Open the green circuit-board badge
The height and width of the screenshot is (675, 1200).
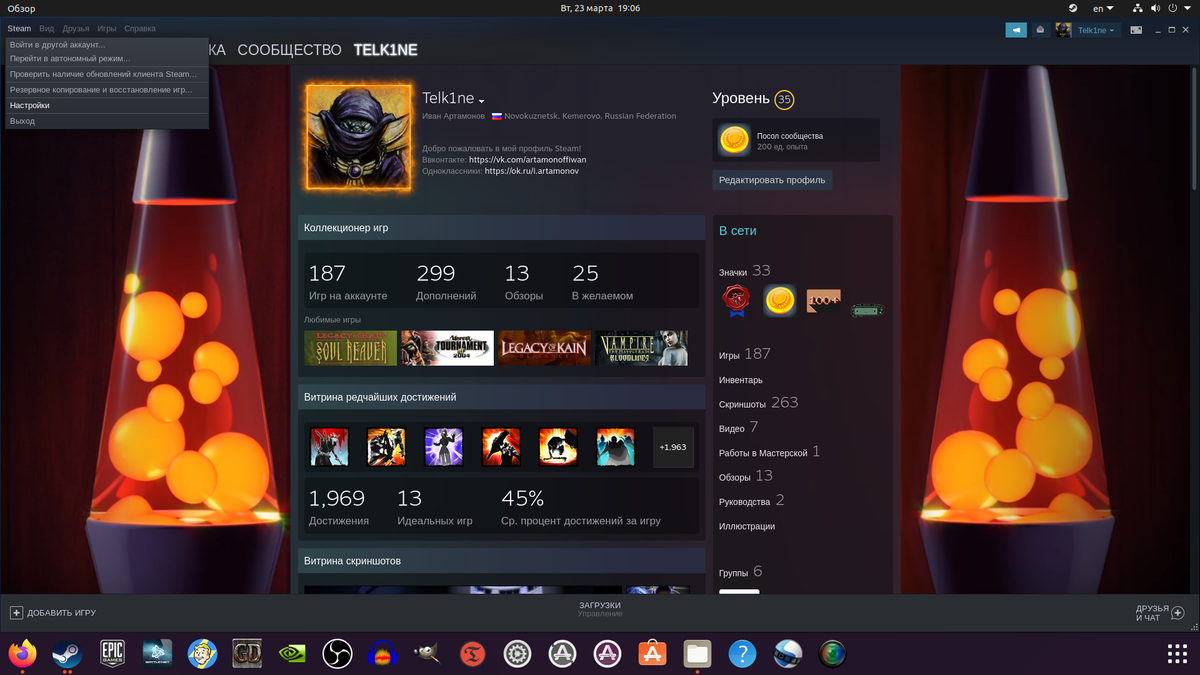(x=867, y=310)
